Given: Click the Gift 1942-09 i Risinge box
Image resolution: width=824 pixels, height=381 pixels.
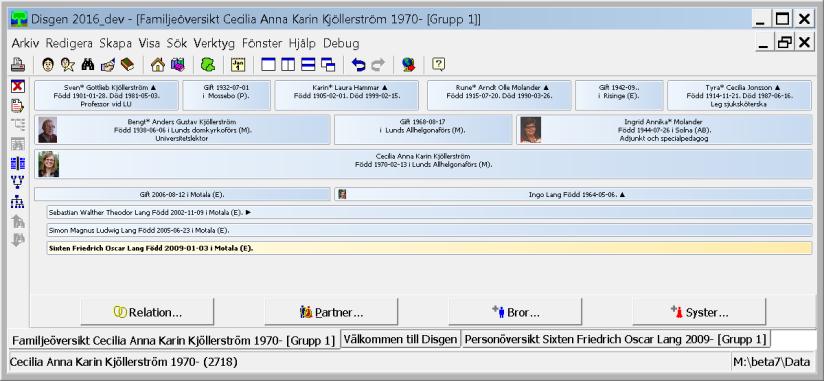Looking at the screenshot, I should [x=619, y=96].
